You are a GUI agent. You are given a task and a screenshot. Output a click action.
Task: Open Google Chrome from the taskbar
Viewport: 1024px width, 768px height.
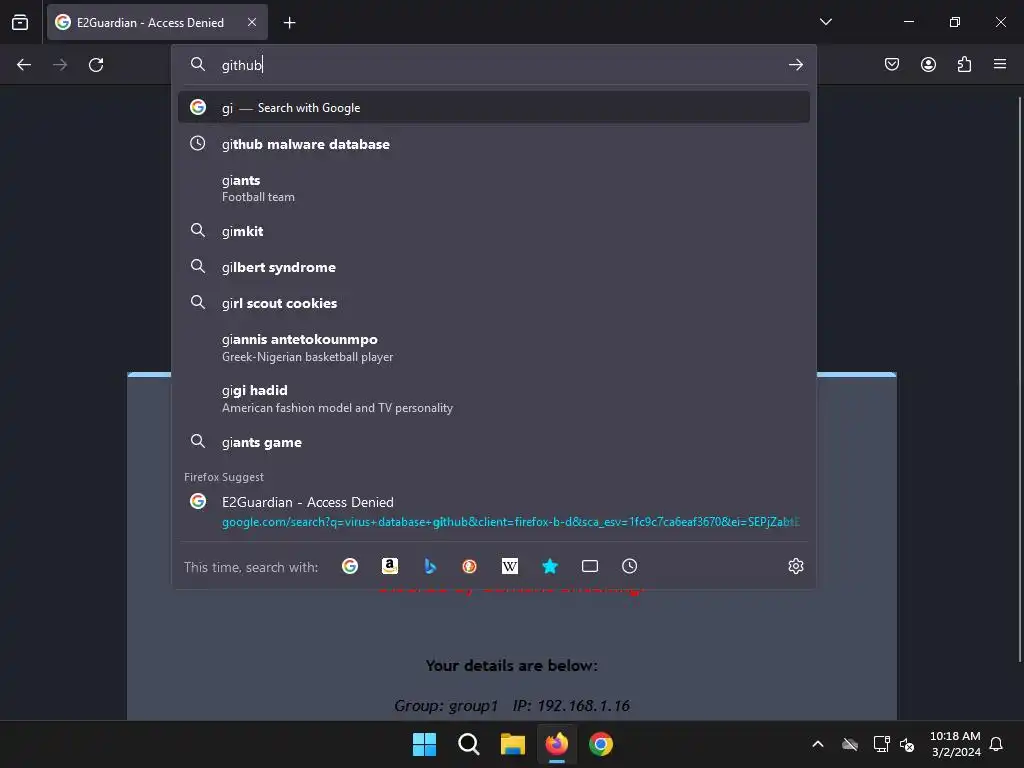tap(601, 744)
